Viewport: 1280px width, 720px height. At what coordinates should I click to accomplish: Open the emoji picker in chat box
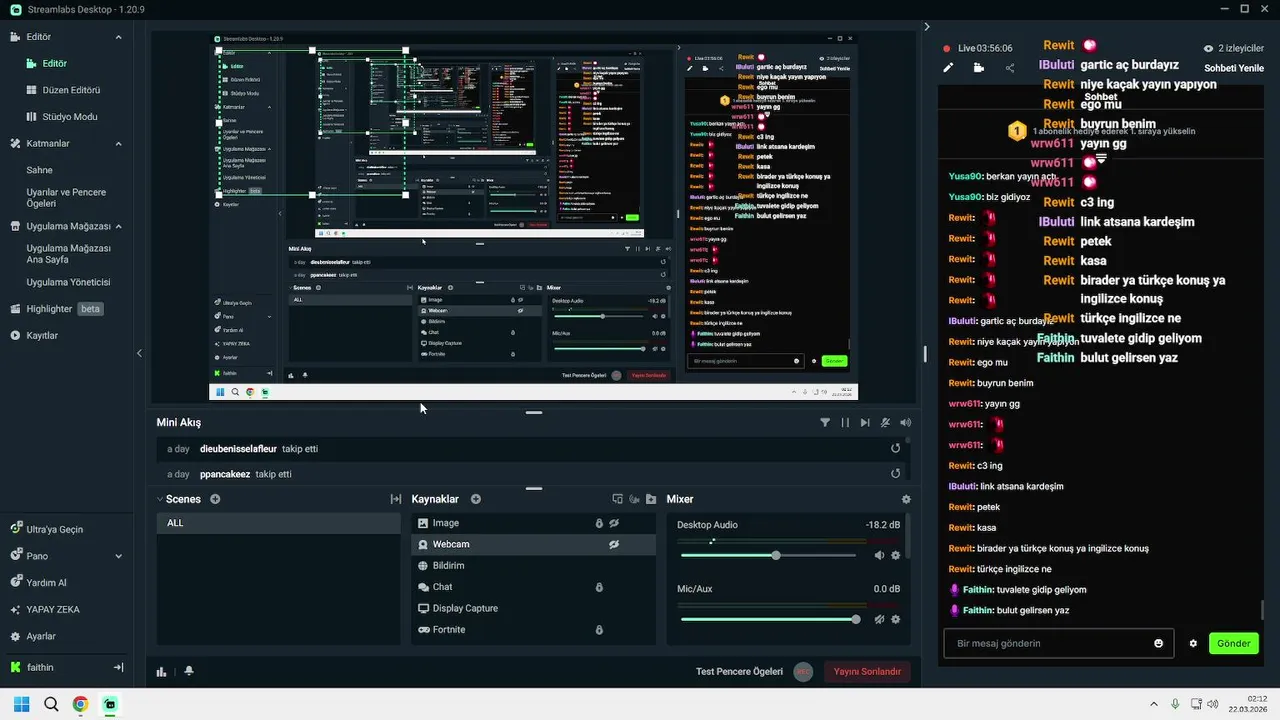pyautogui.click(x=1159, y=643)
